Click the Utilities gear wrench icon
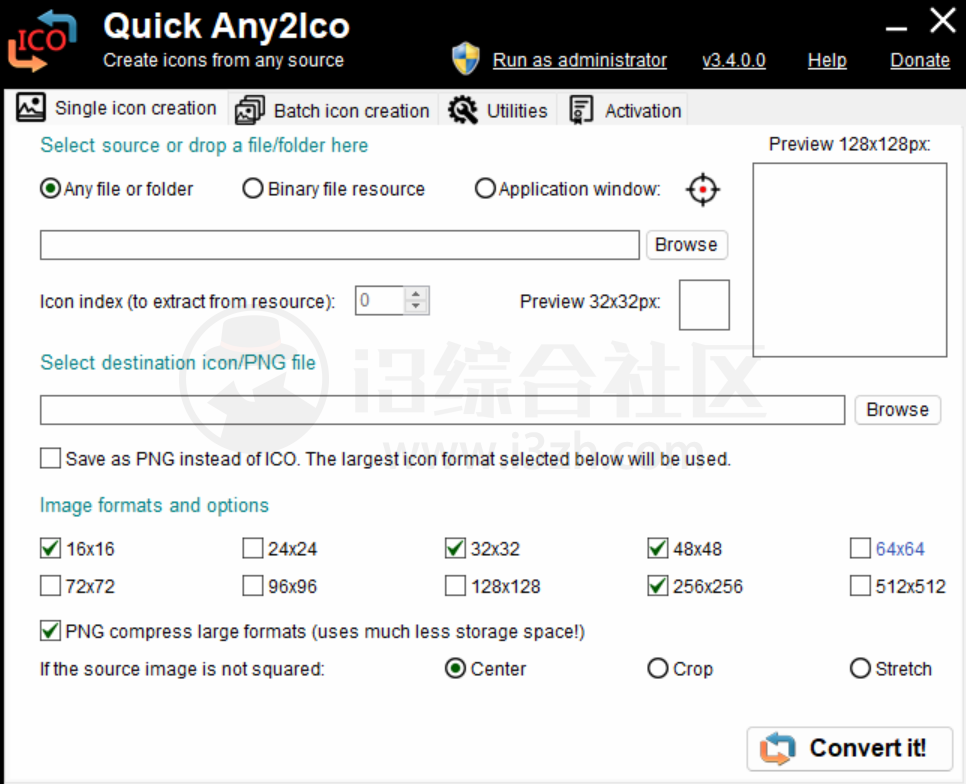966x784 pixels. point(463,110)
